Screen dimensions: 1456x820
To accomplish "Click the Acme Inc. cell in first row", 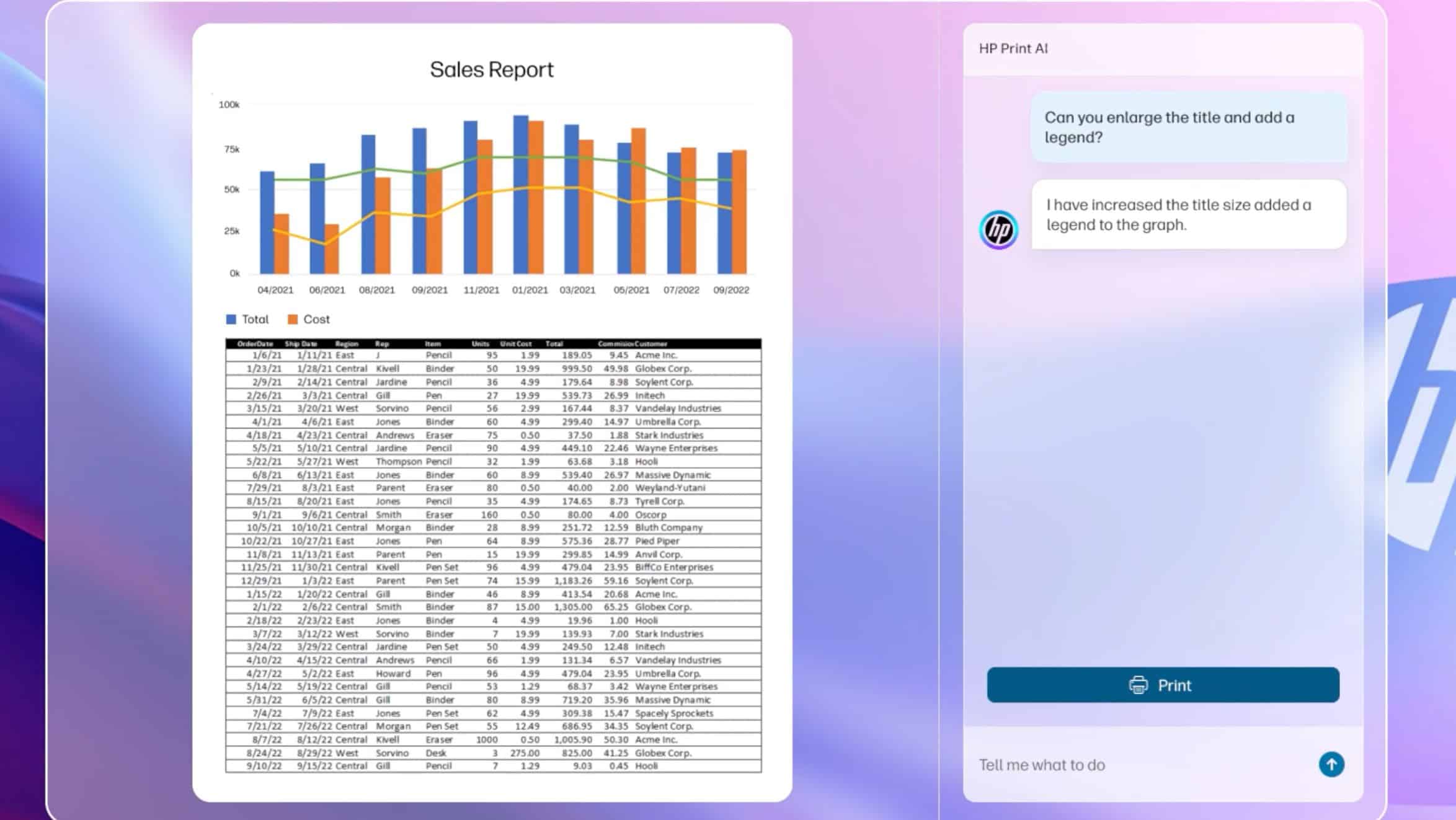I will (x=655, y=355).
